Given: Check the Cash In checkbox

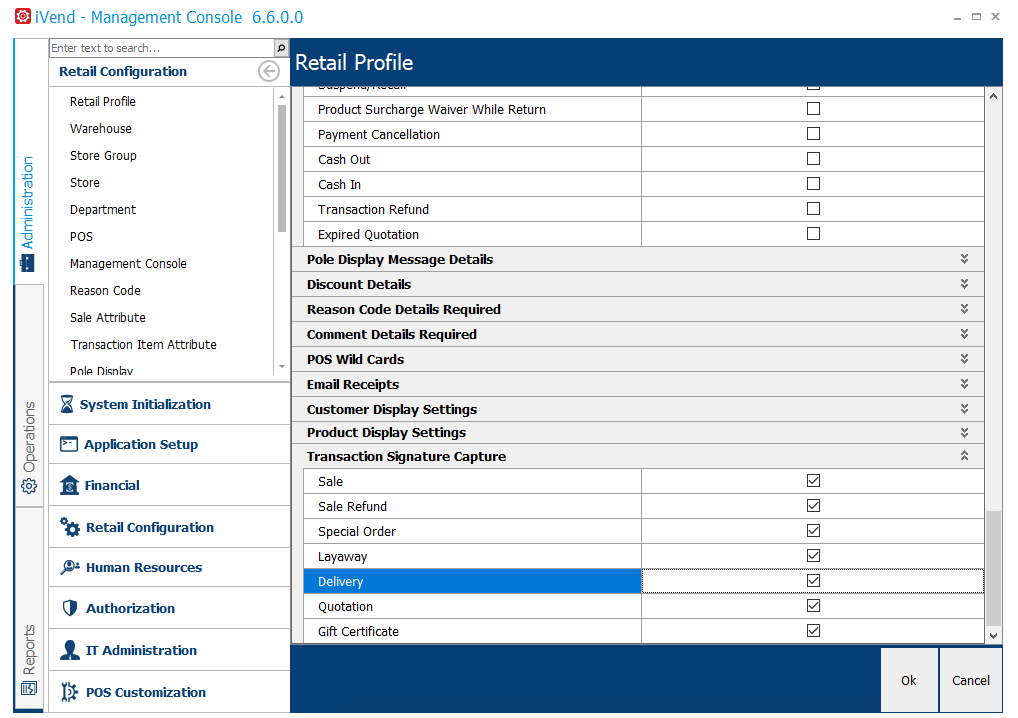Looking at the screenshot, I should click(x=813, y=184).
